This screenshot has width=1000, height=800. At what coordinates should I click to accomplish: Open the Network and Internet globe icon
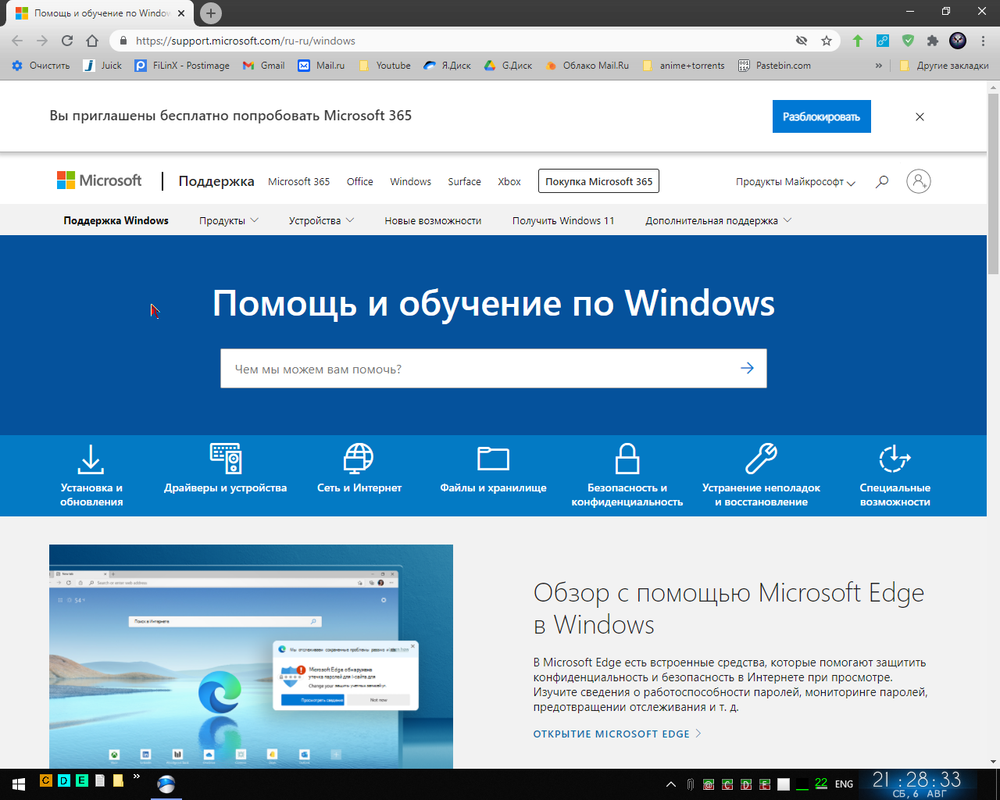pos(359,459)
